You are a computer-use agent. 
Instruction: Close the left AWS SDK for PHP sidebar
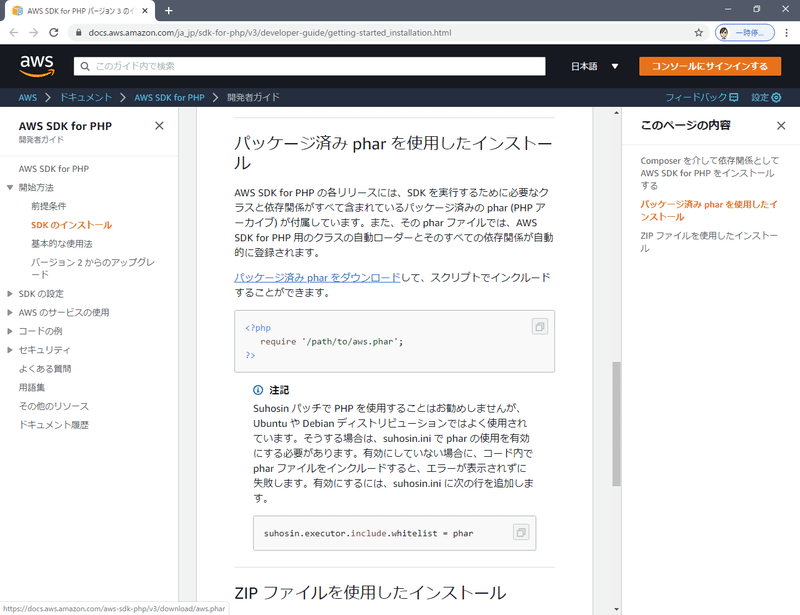point(159,126)
